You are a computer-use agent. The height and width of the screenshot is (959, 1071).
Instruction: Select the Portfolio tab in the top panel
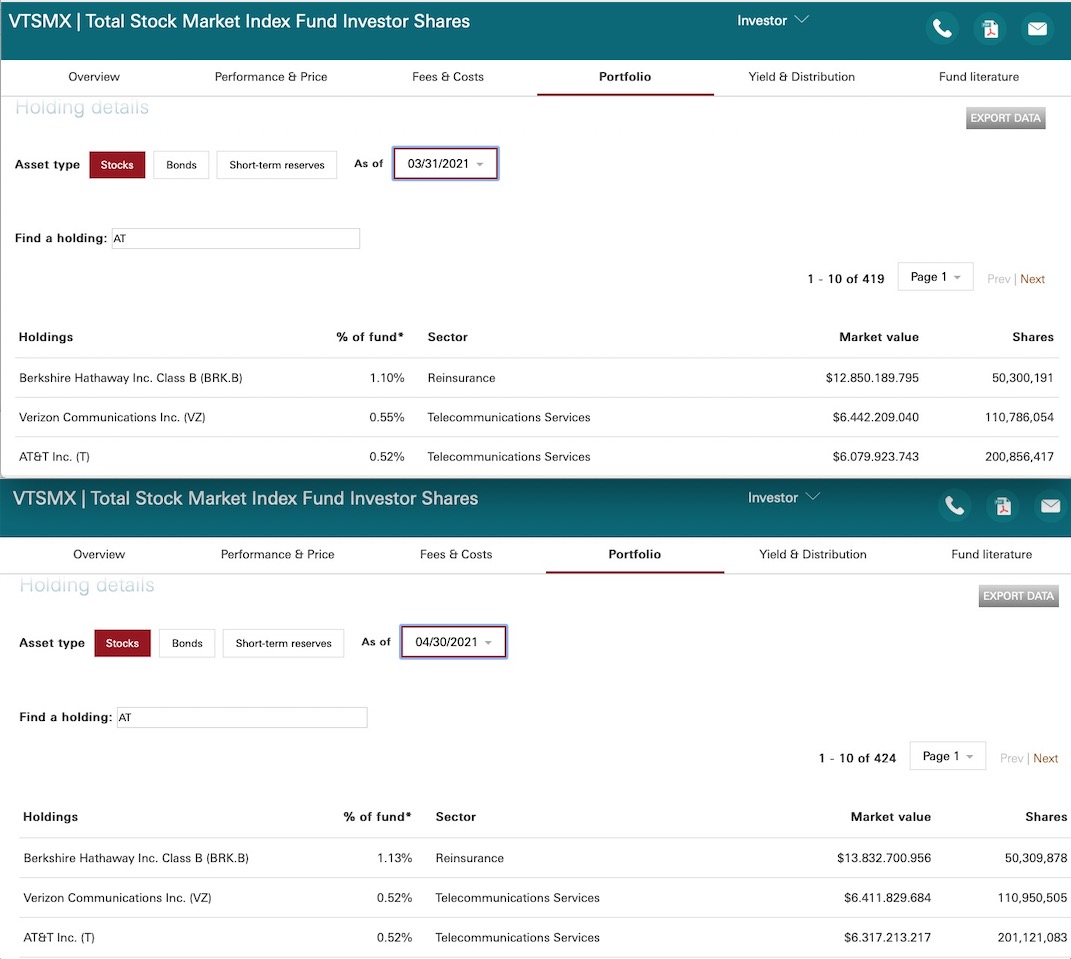pos(625,77)
